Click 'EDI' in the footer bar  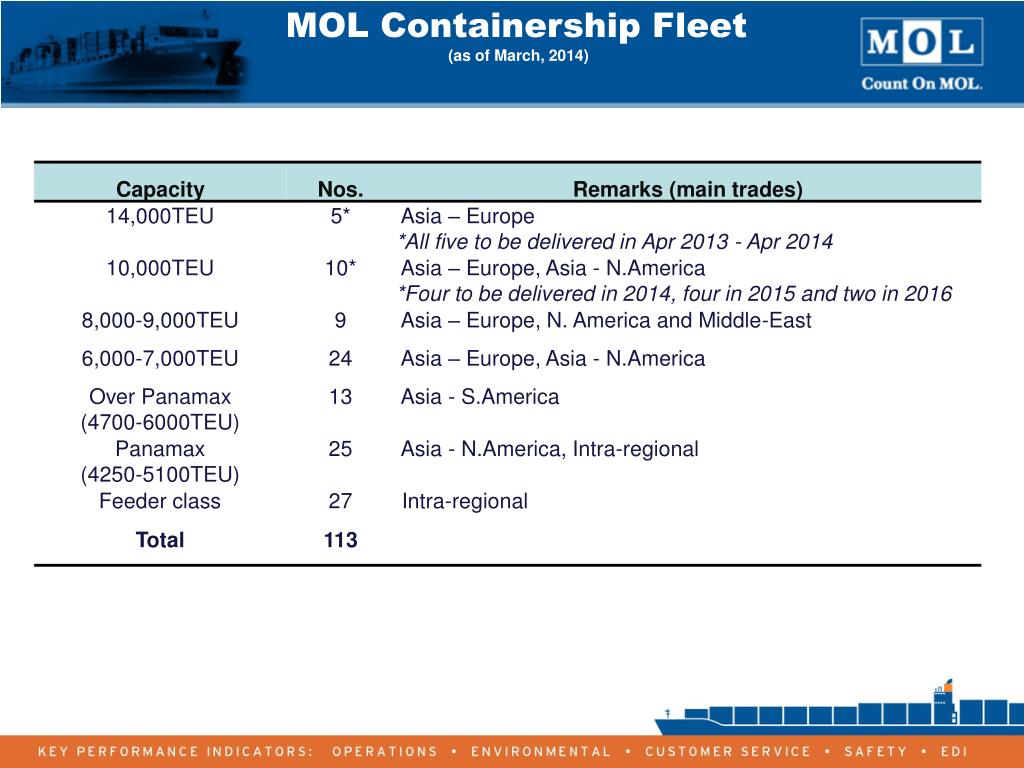[x=954, y=752]
